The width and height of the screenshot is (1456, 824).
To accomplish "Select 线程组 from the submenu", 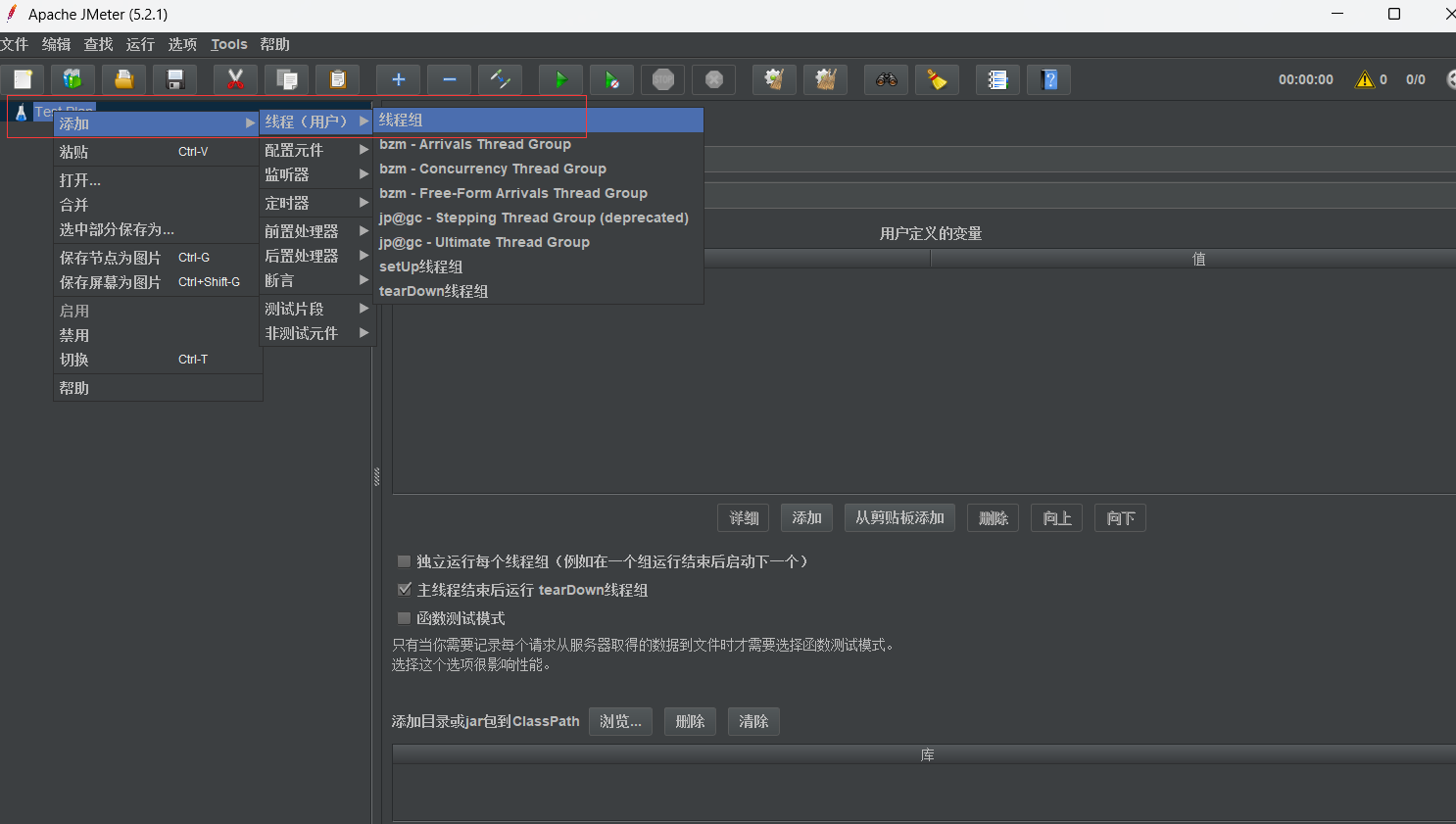I will 539,120.
